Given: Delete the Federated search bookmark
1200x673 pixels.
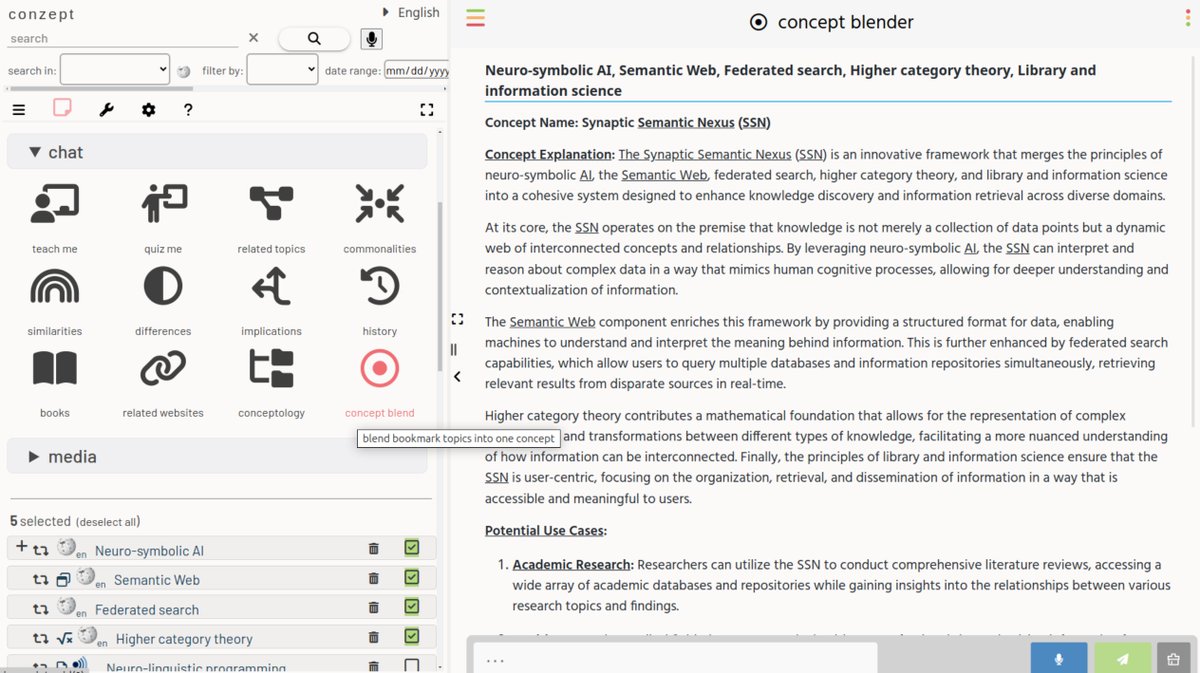Looking at the screenshot, I should click(x=374, y=607).
